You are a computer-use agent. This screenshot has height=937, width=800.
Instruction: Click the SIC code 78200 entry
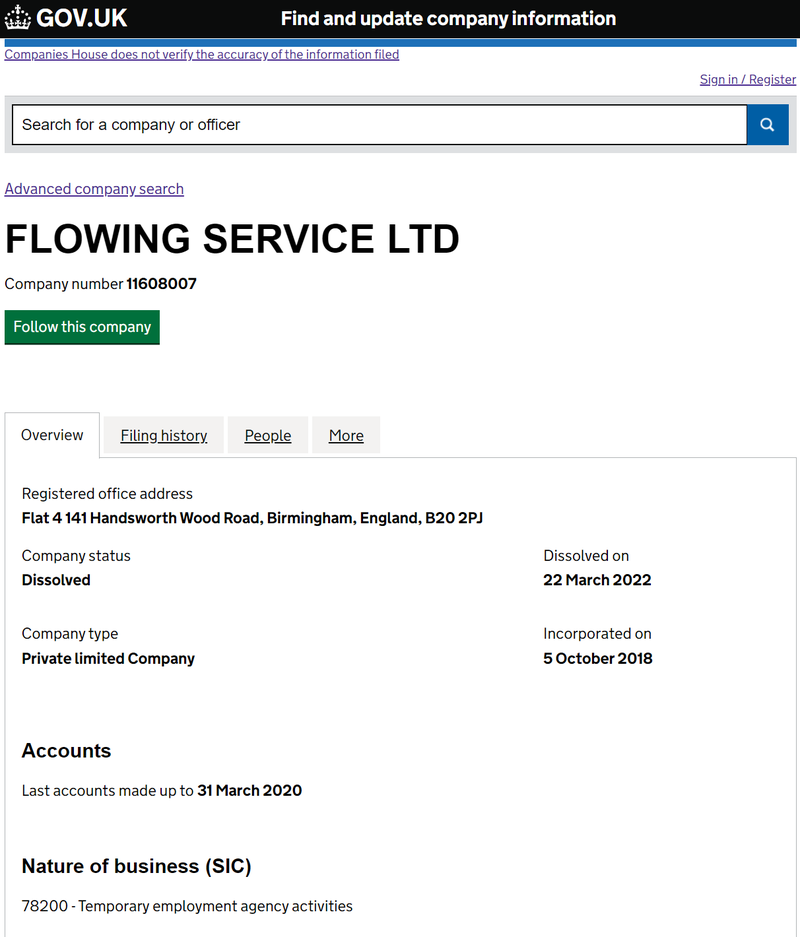click(187, 906)
